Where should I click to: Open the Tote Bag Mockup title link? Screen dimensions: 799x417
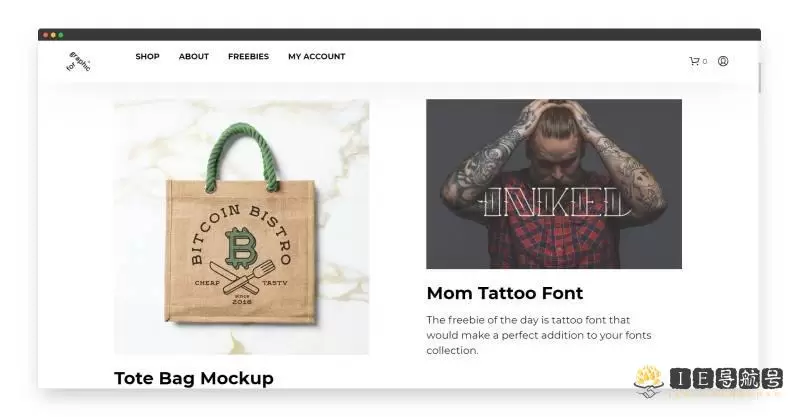[194, 378]
